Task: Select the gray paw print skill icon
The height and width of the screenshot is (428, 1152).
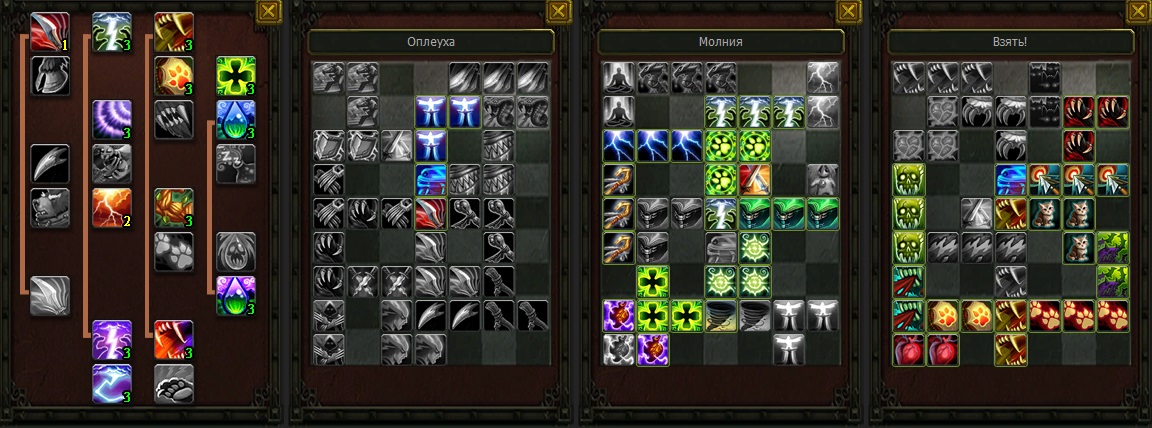Action: (x=174, y=252)
